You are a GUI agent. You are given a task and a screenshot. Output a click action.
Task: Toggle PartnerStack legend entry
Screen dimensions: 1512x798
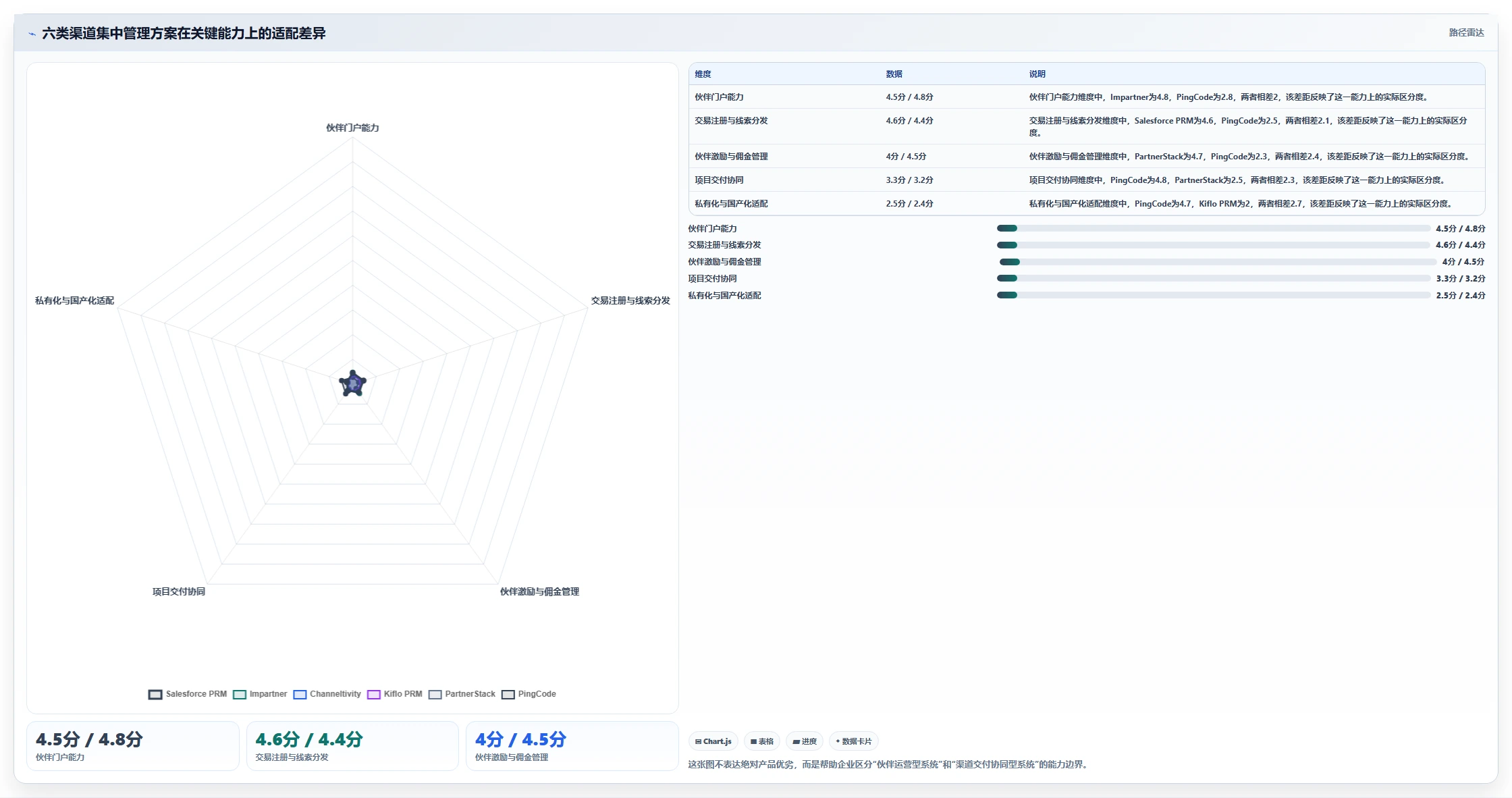pos(462,694)
